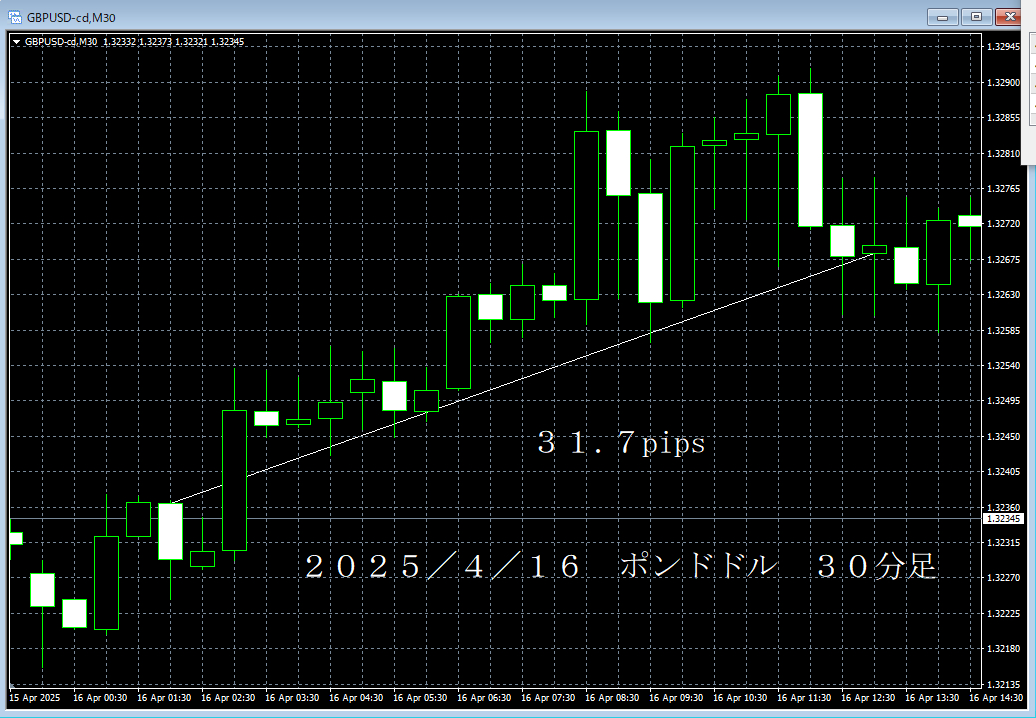Click price scale label 1.32225

pos(1003,614)
